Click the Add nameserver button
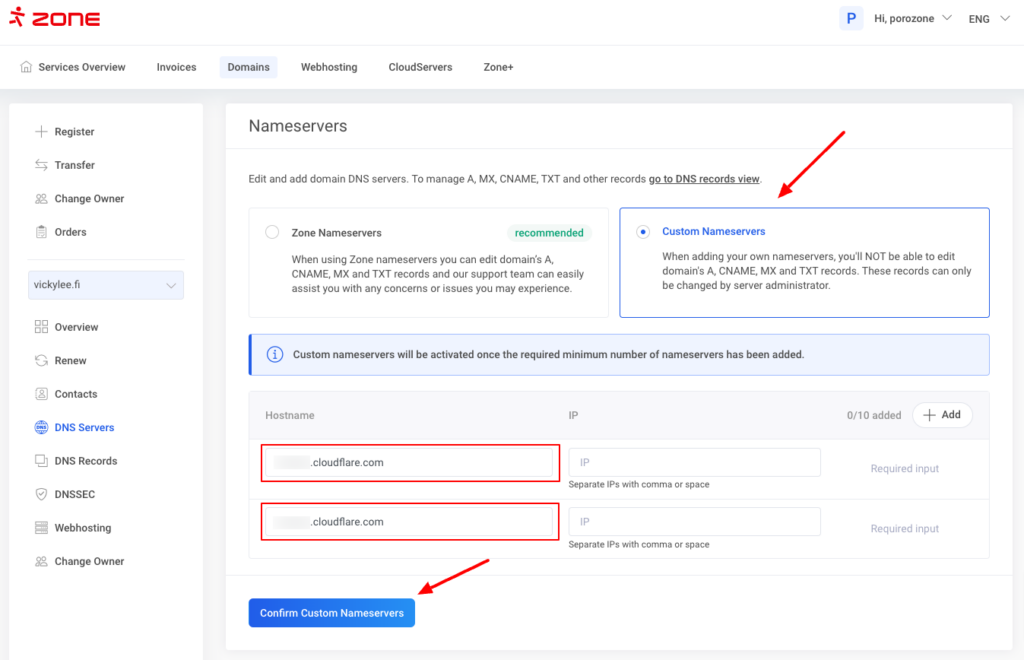The height and width of the screenshot is (660, 1024). (941, 415)
